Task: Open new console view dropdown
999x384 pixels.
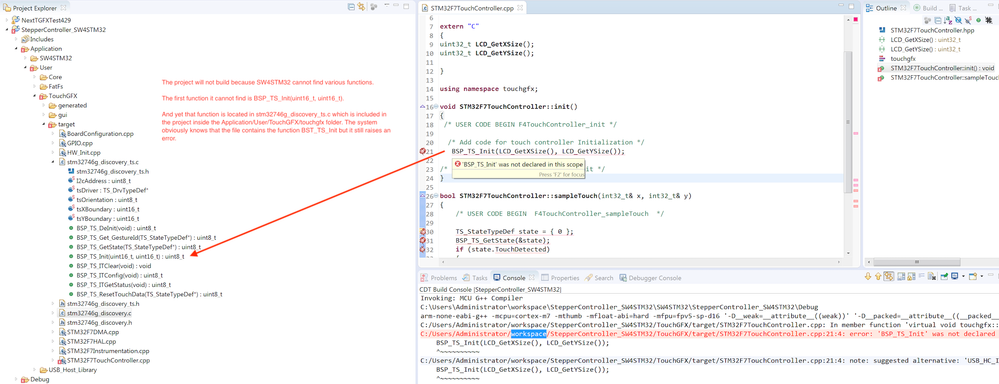Action: tap(982, 276)
